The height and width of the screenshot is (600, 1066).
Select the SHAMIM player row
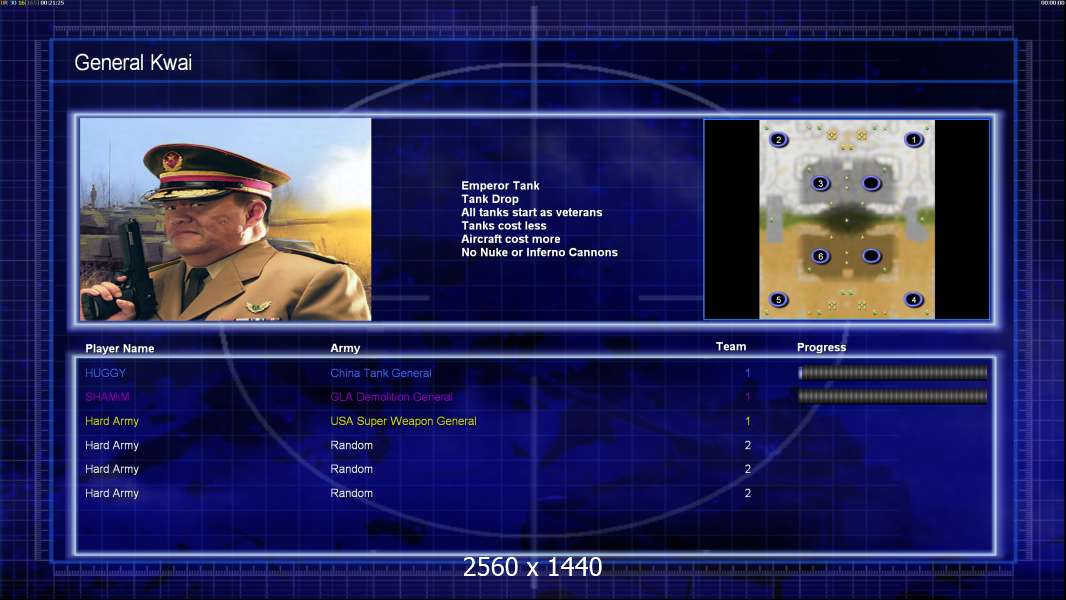tap(534, 397)
